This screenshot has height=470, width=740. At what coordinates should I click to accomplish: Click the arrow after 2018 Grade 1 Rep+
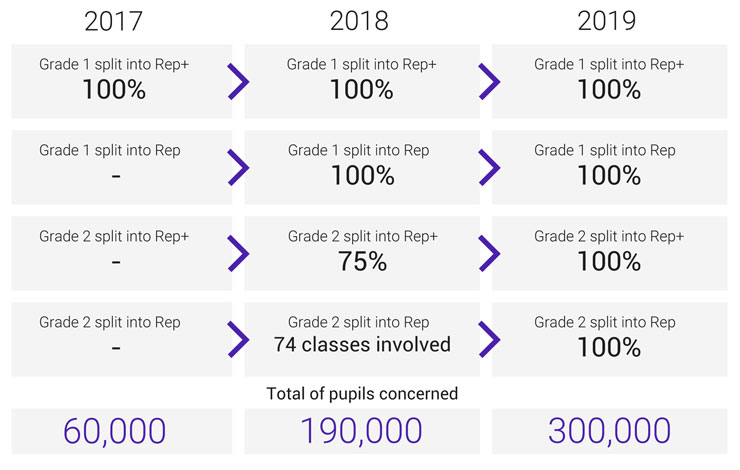click(x=489, y=82)
